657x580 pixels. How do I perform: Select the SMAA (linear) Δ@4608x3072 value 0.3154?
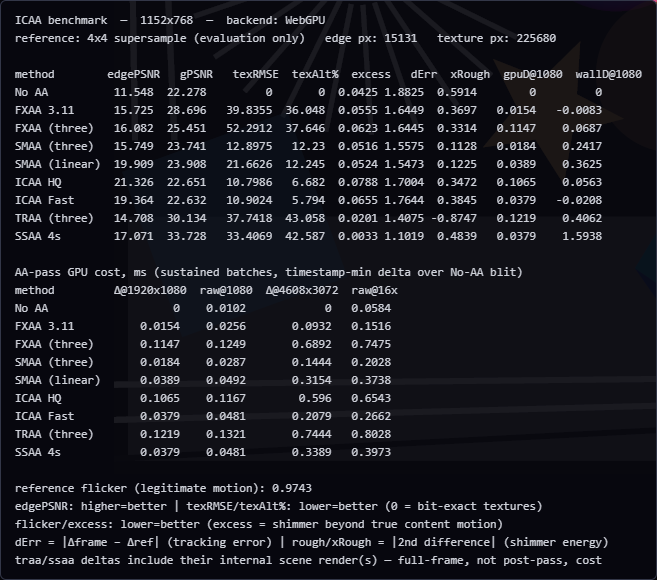point(311,381)
